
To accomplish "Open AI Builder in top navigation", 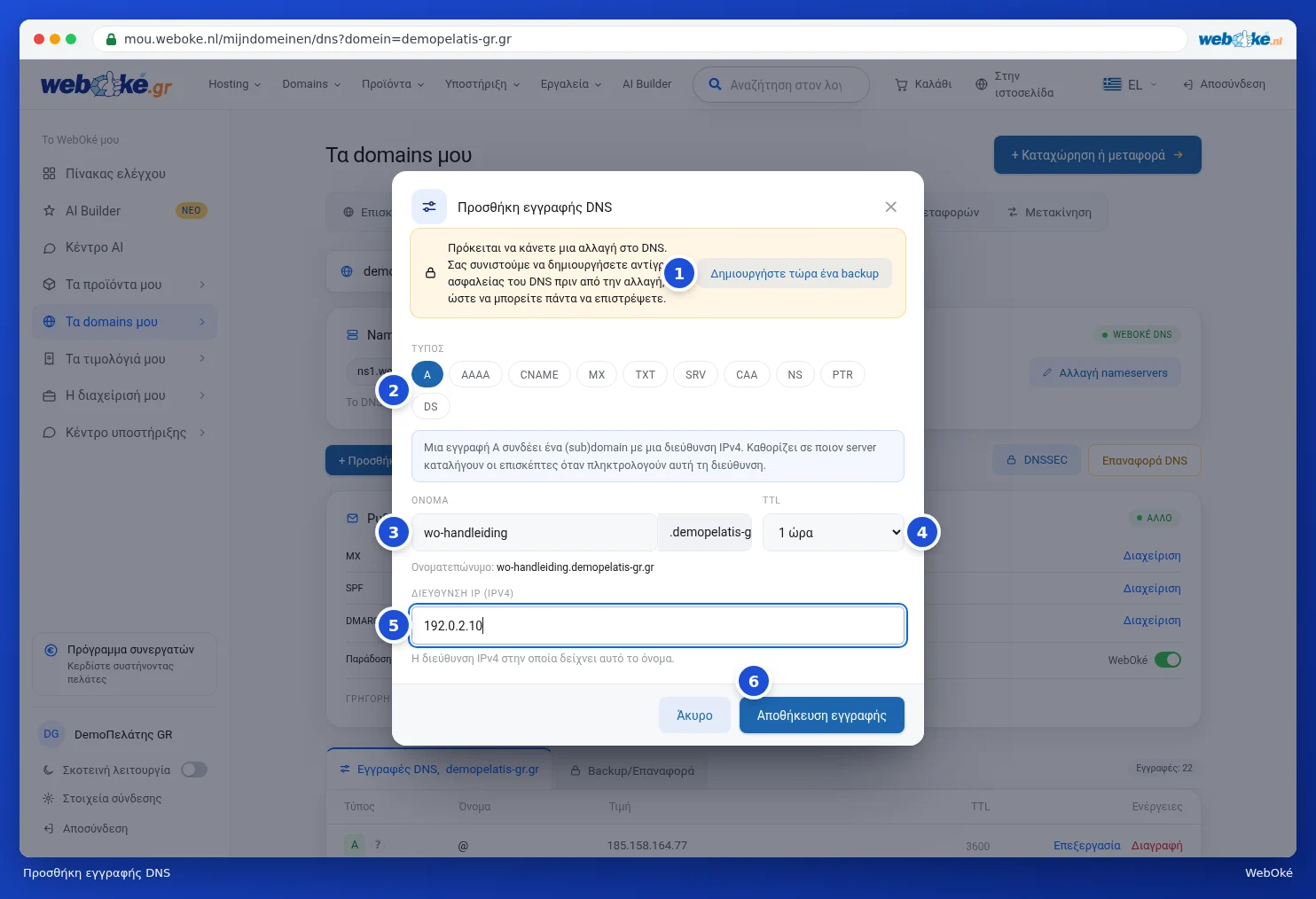I will [646, 84].
